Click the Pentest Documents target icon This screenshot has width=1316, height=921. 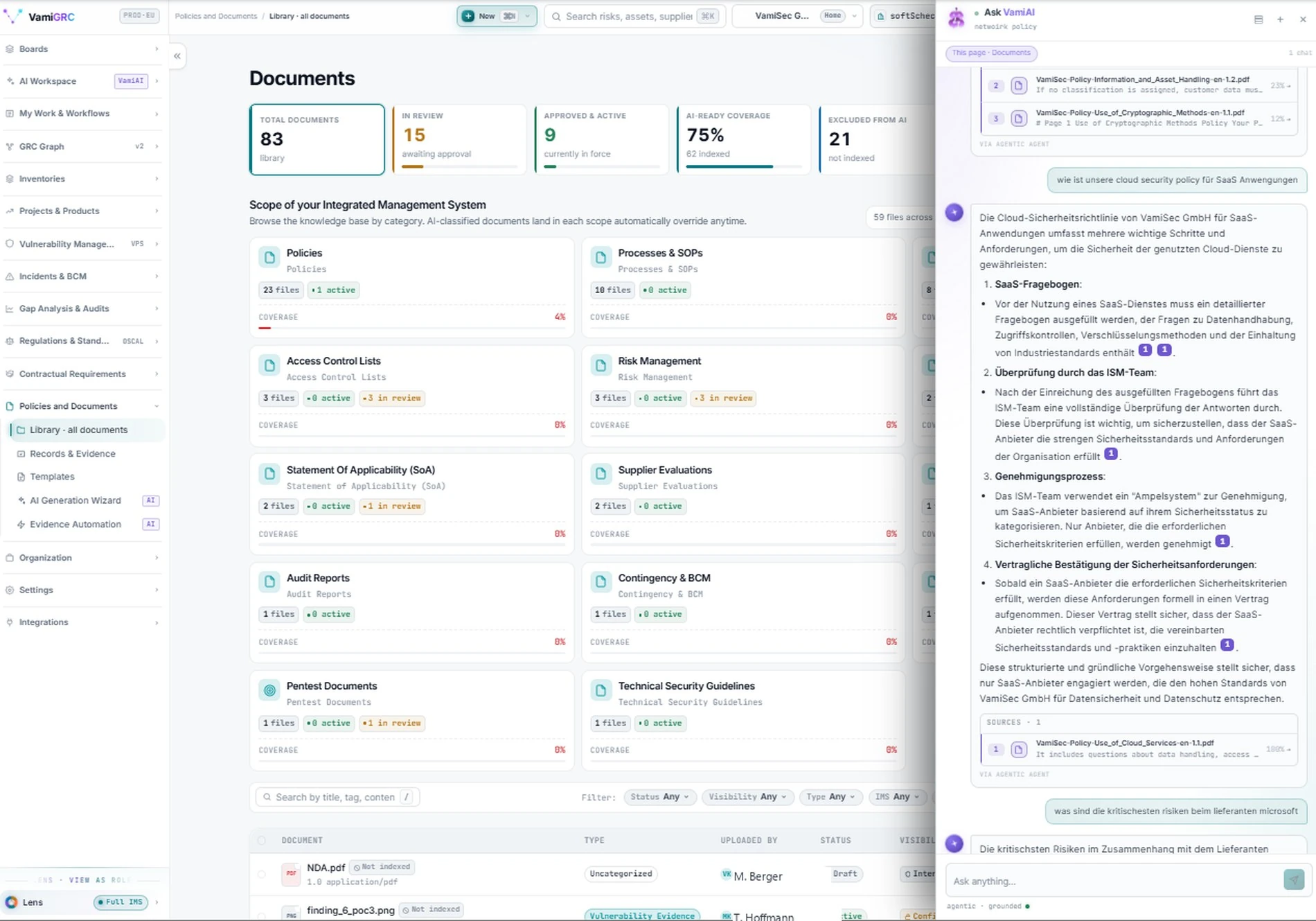269,690
